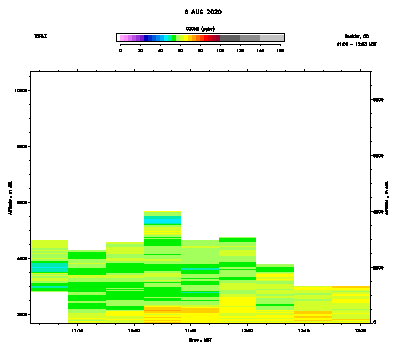
Task: Select the dark gray color bar block
Action: pyautogui.click(x=230, y=38)
